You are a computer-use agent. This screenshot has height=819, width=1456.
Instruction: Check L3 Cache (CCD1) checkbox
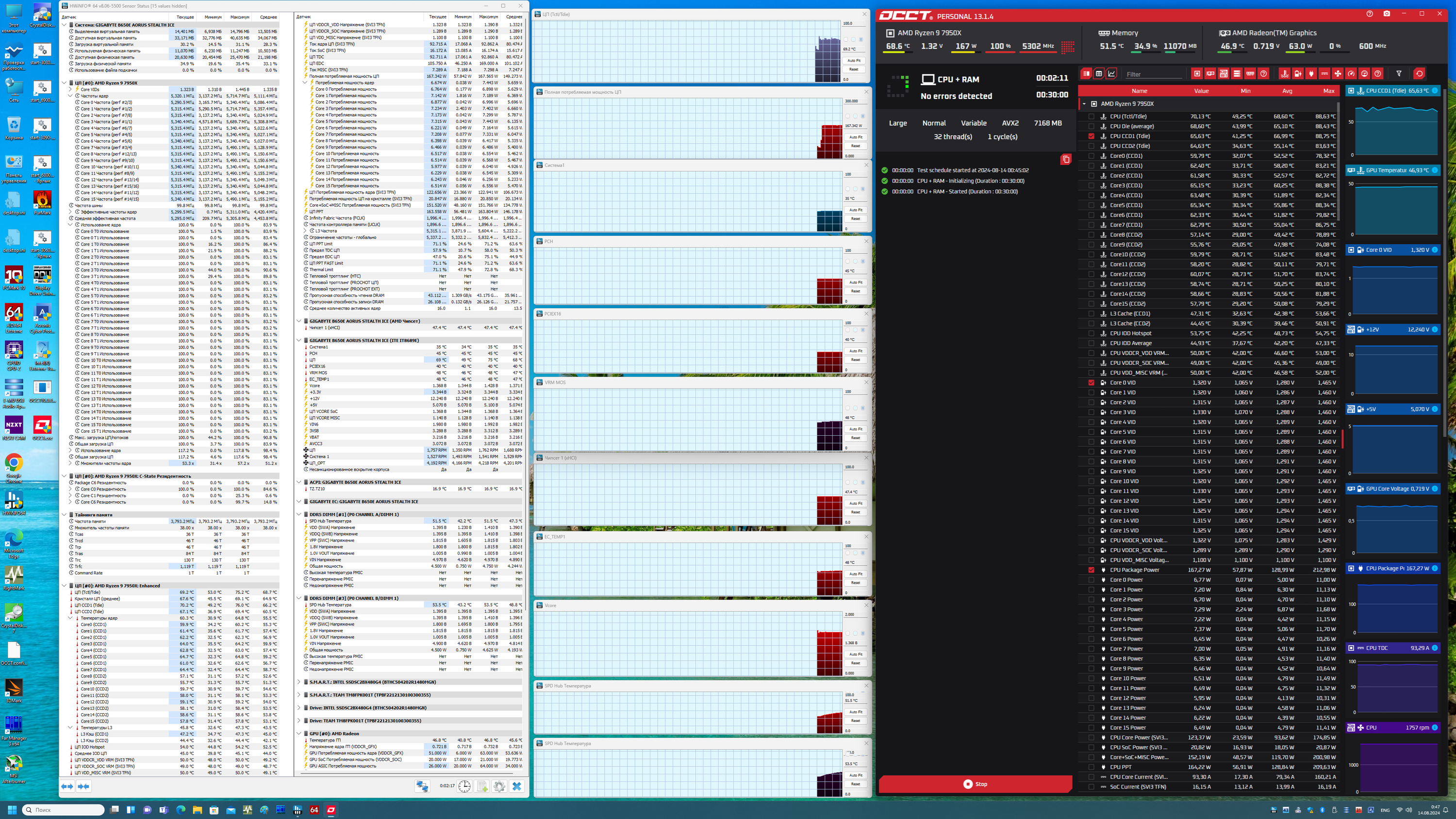pyautogui.click(x=1091, y=314)
